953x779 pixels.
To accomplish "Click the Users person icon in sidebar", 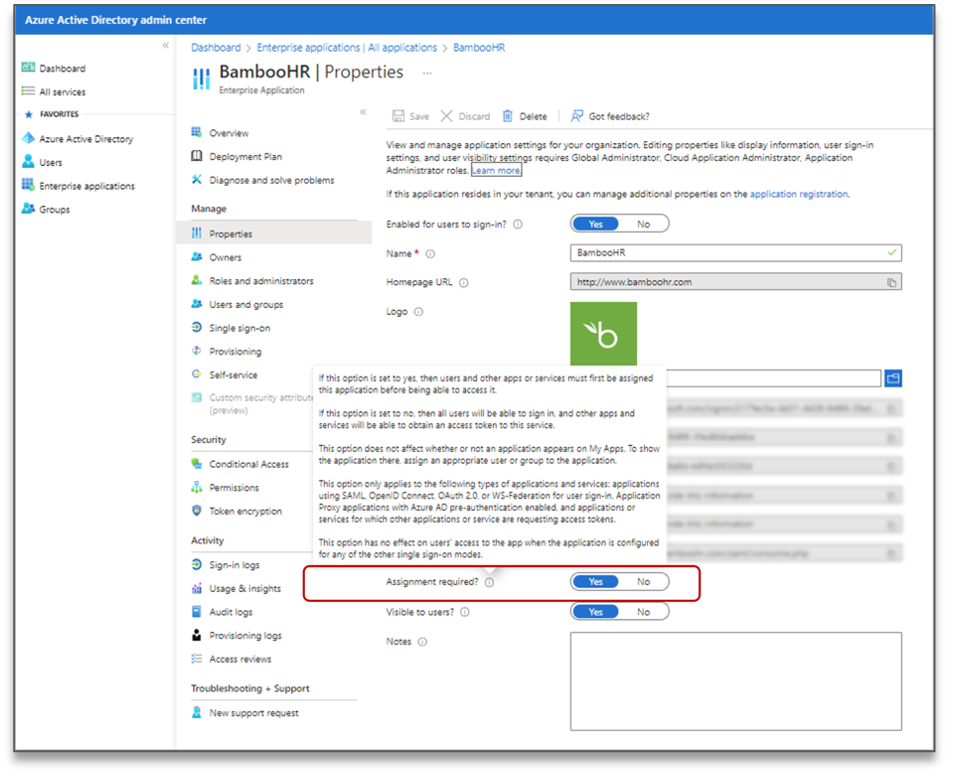I will [28, 162].
